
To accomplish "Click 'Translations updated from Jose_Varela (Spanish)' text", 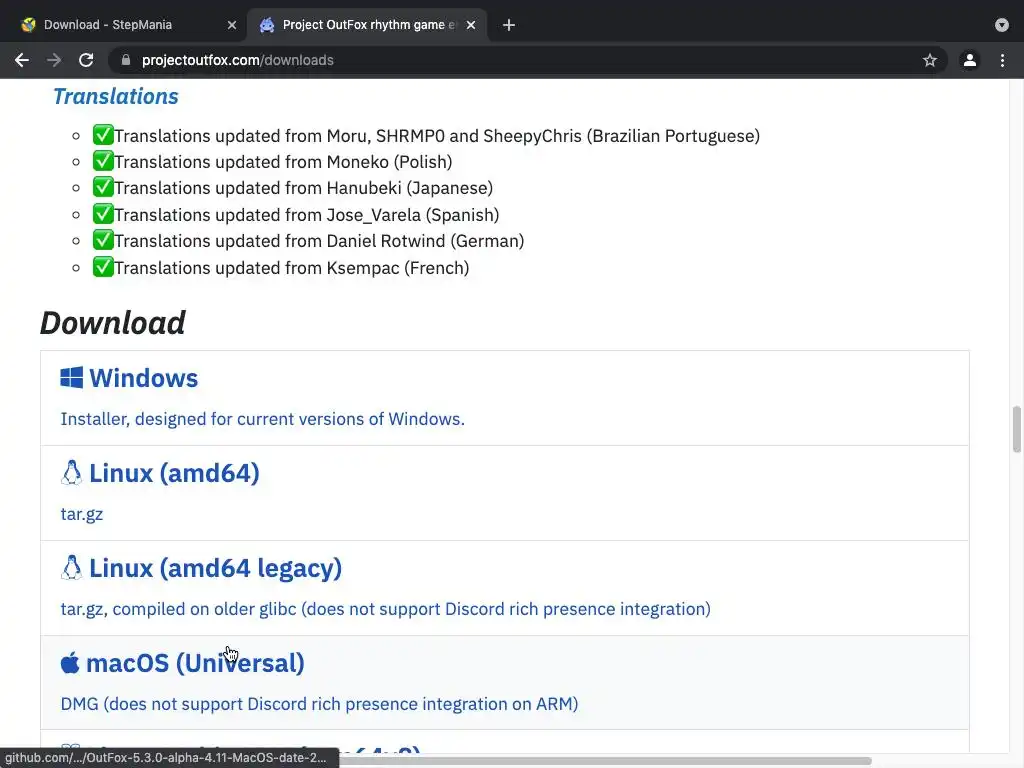I will [x=307, y=215].
